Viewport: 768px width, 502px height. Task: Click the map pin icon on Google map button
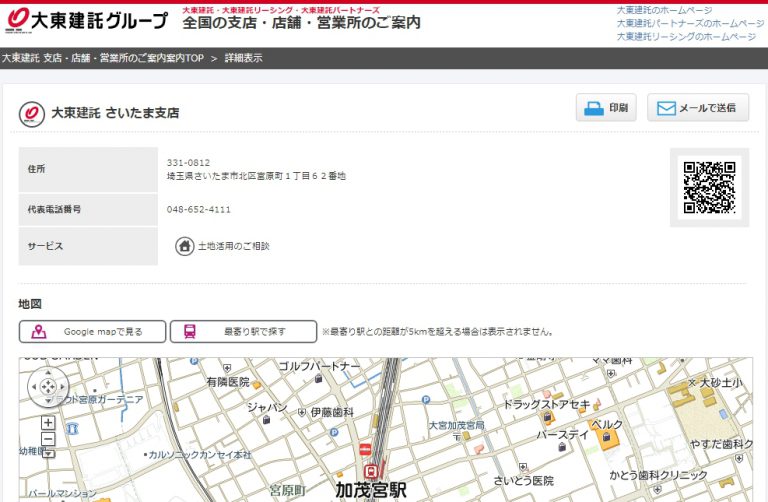[39, 331]
